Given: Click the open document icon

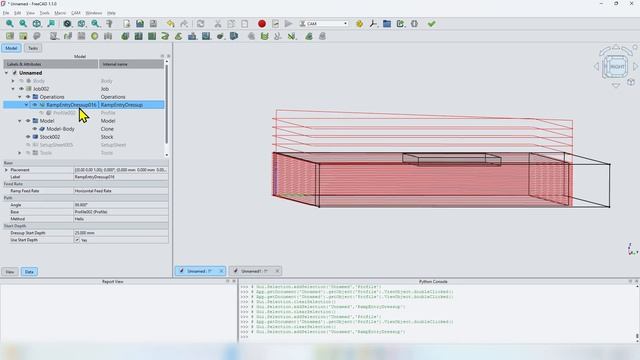Looking at the screenshot, I should [140, 24].
